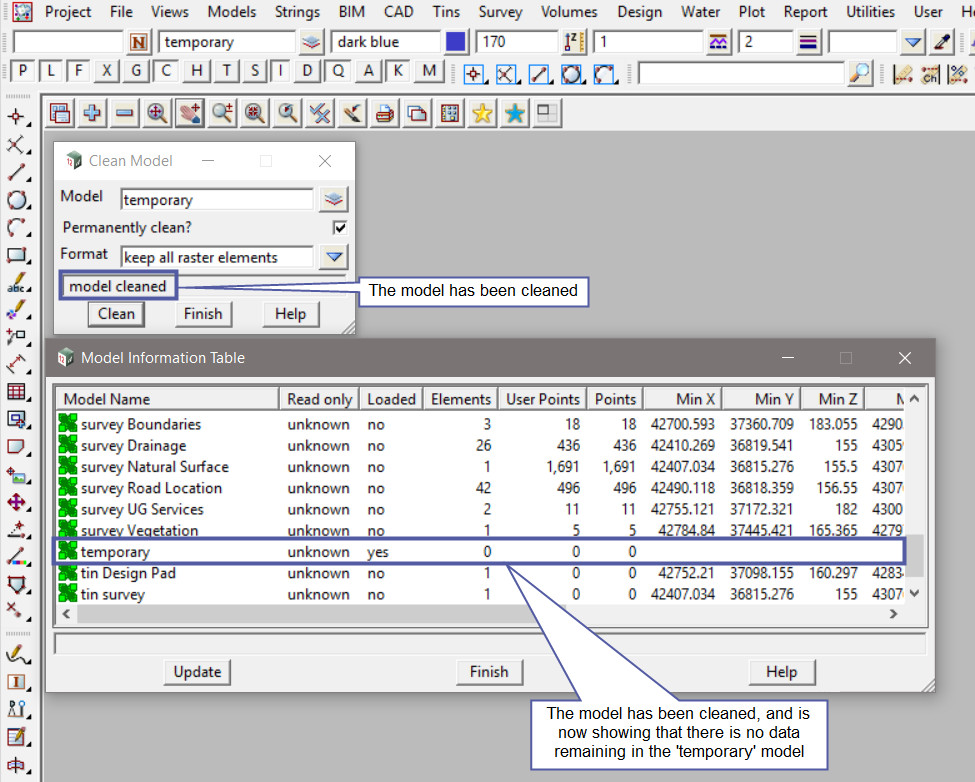Expand the Format dropdown arrow

(333, 257)
